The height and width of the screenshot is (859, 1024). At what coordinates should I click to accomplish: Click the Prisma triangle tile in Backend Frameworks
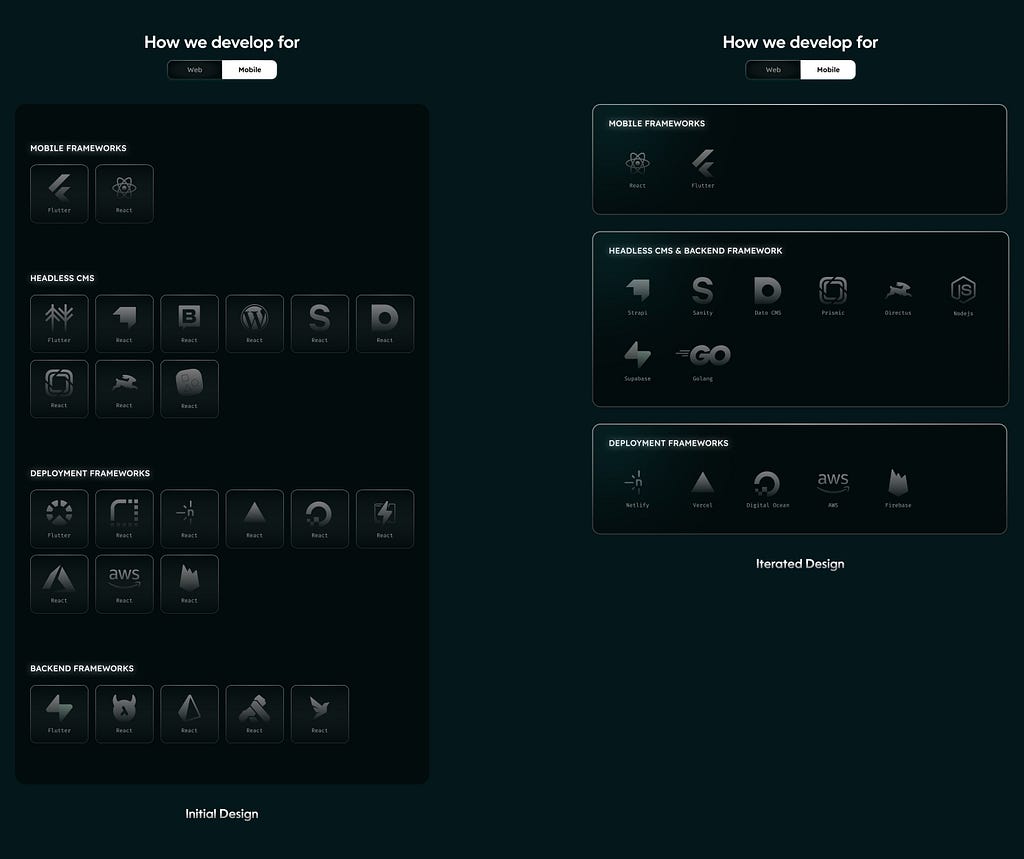tap(189, 714)
